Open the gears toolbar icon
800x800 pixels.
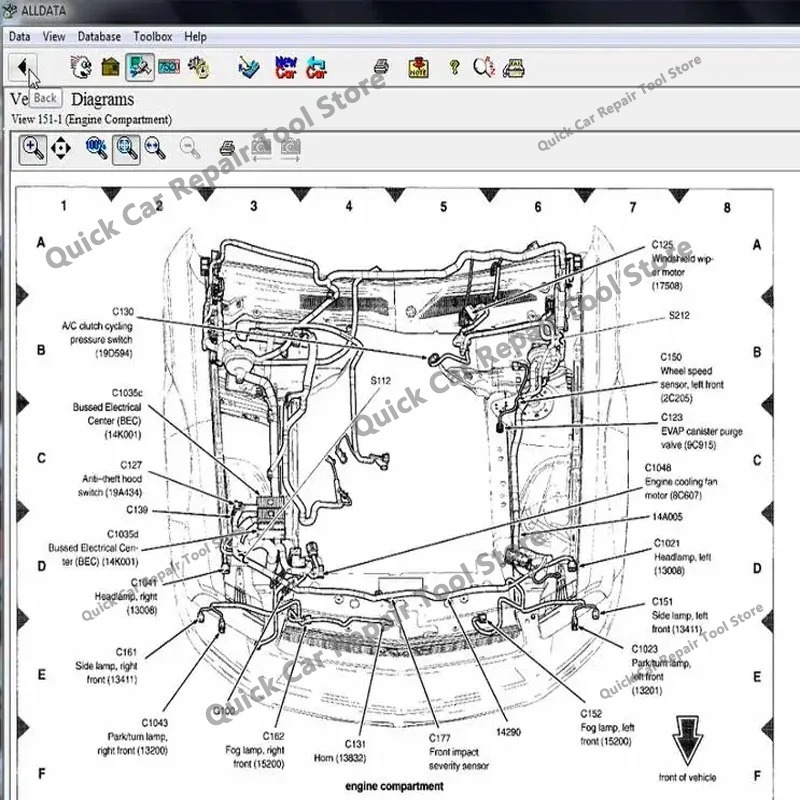click(198, 67)
